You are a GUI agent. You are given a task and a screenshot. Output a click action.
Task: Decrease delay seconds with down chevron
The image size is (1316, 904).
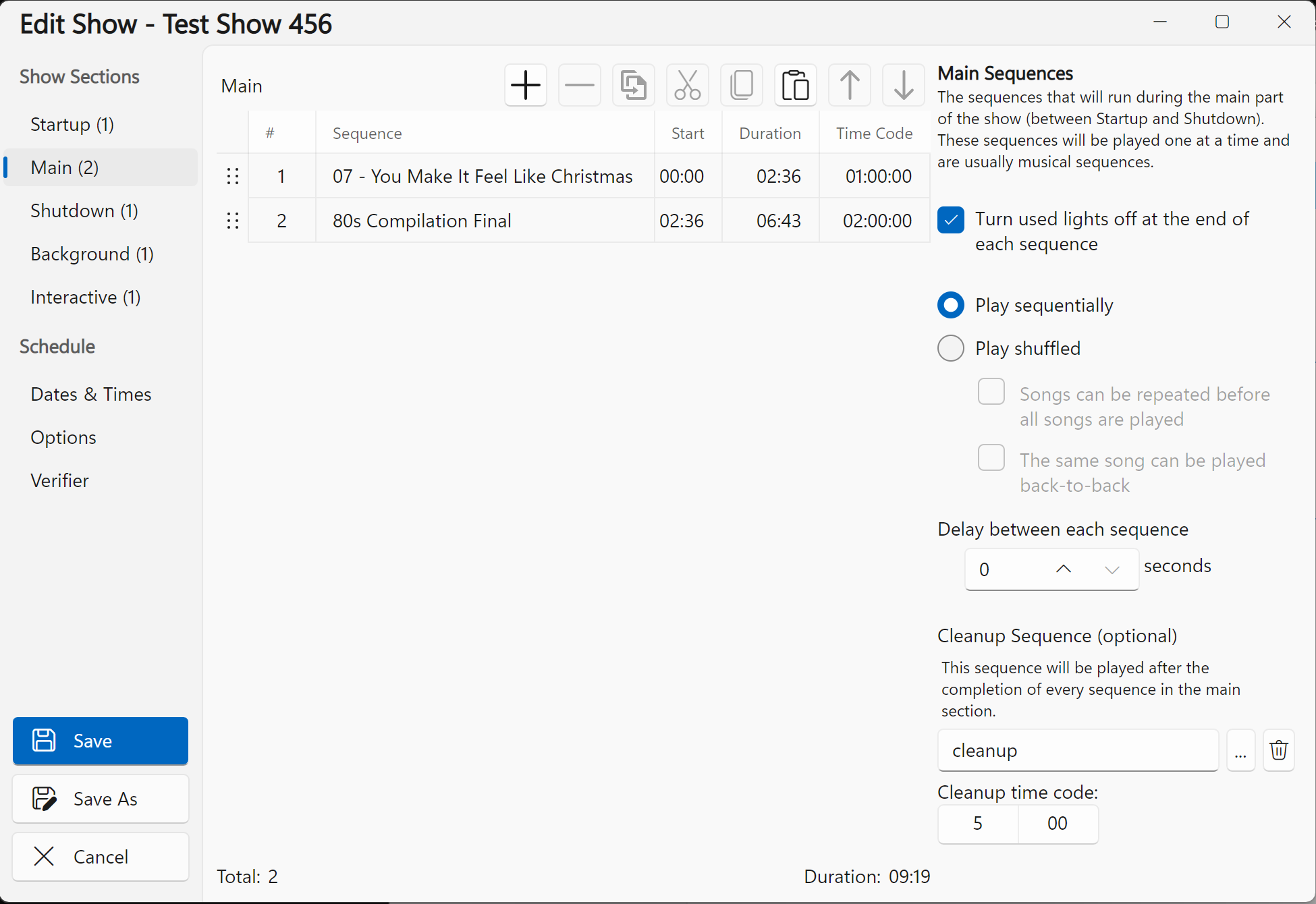point(1112,569)
